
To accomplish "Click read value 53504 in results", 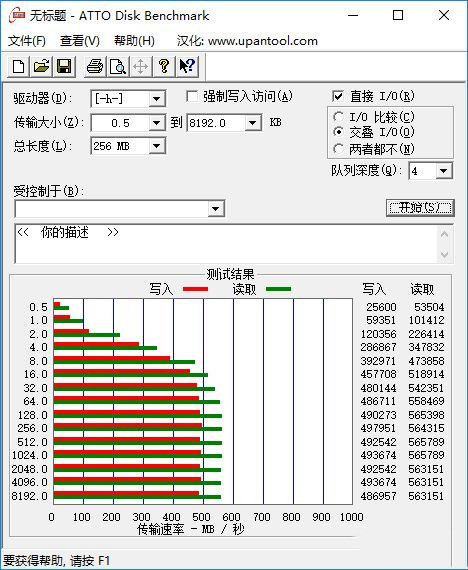I will [x=429, y=307].
